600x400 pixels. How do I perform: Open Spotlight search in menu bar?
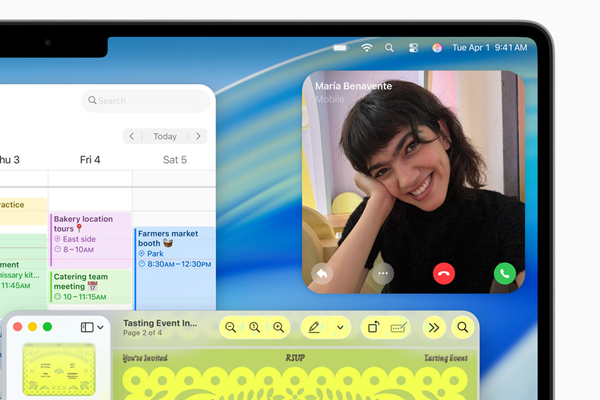(x=389, y=48)
